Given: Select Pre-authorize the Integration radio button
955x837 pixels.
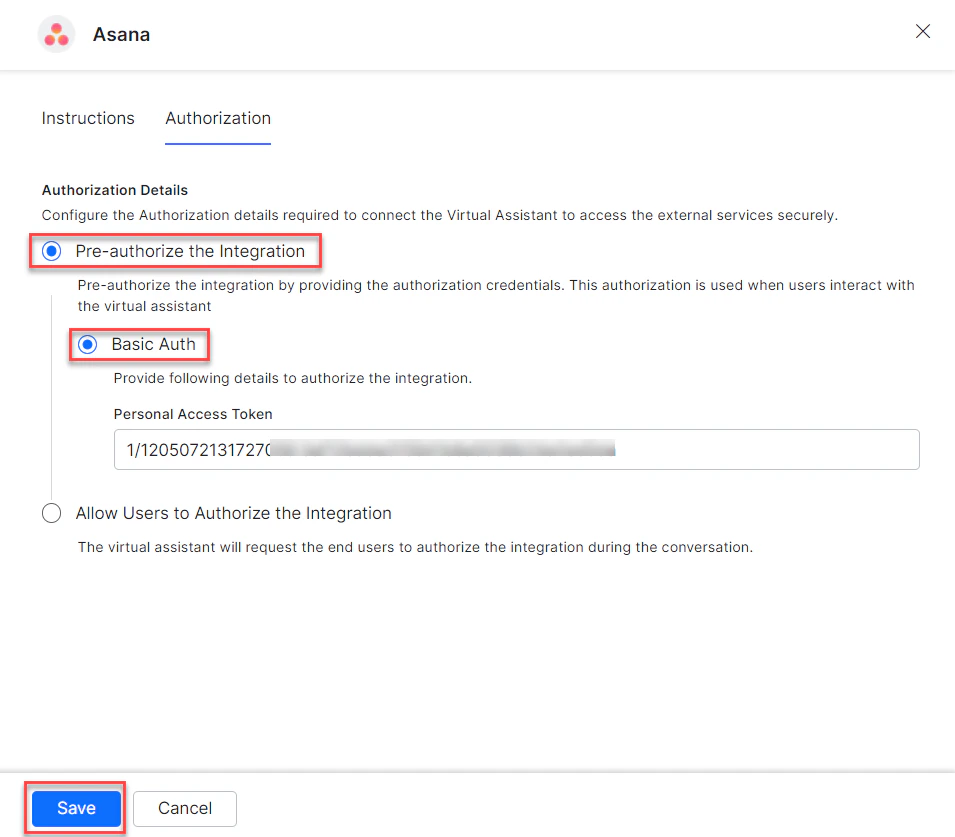Looking at the screenshot, I should [x=52, y=251].
